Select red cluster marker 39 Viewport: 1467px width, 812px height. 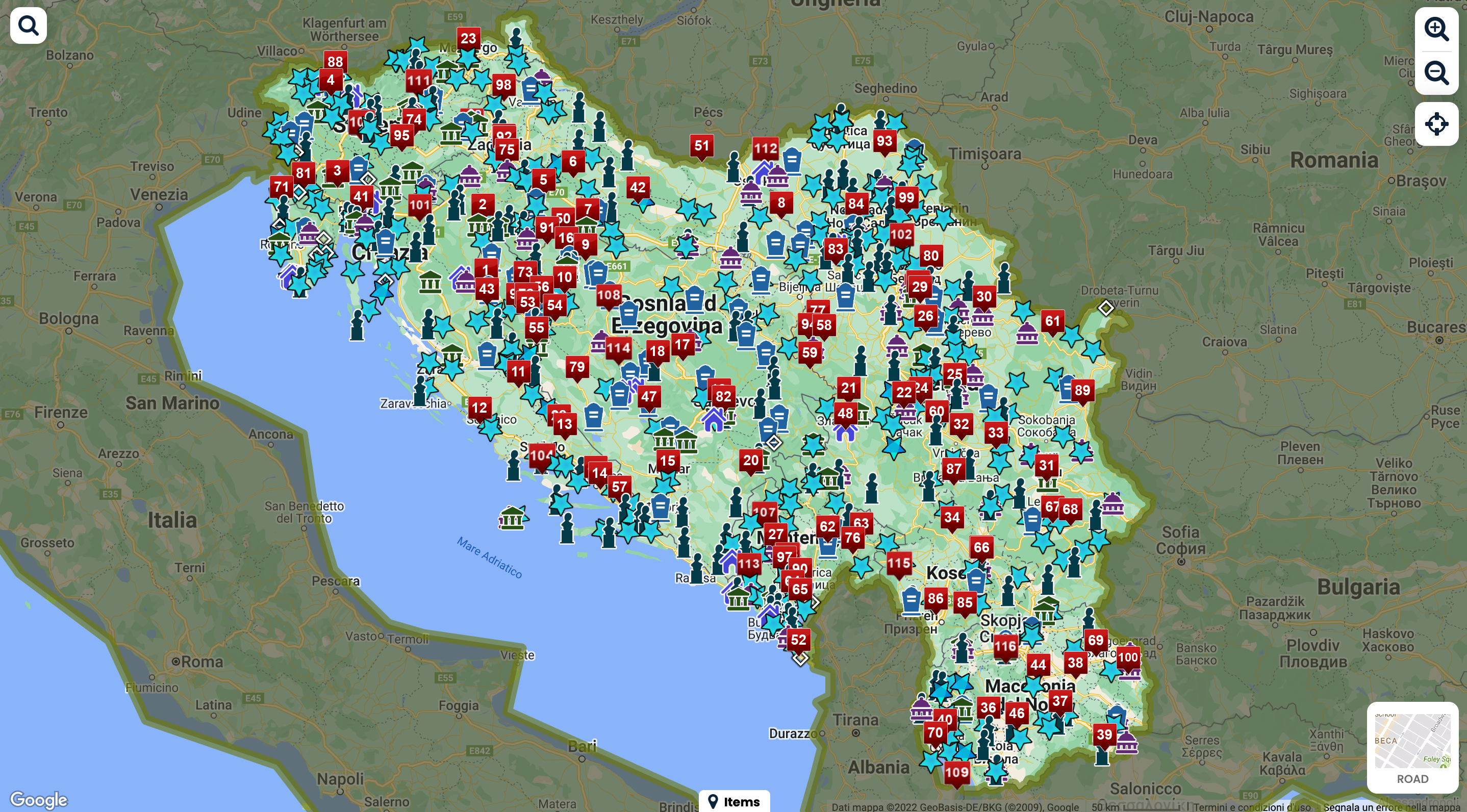pos(1104,735)
